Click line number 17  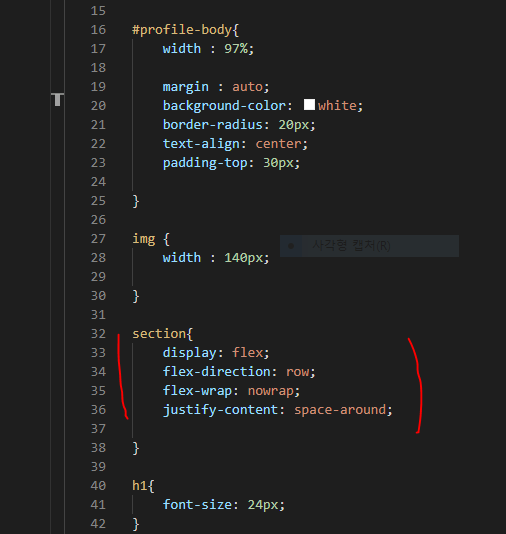click(98, 49)
